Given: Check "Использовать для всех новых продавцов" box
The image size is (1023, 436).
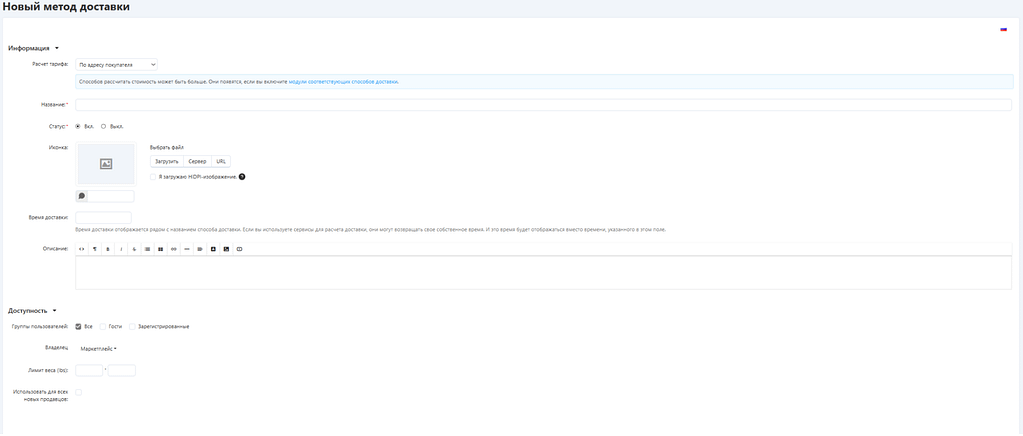Looking at the screenshot, I should coord(79,392).
